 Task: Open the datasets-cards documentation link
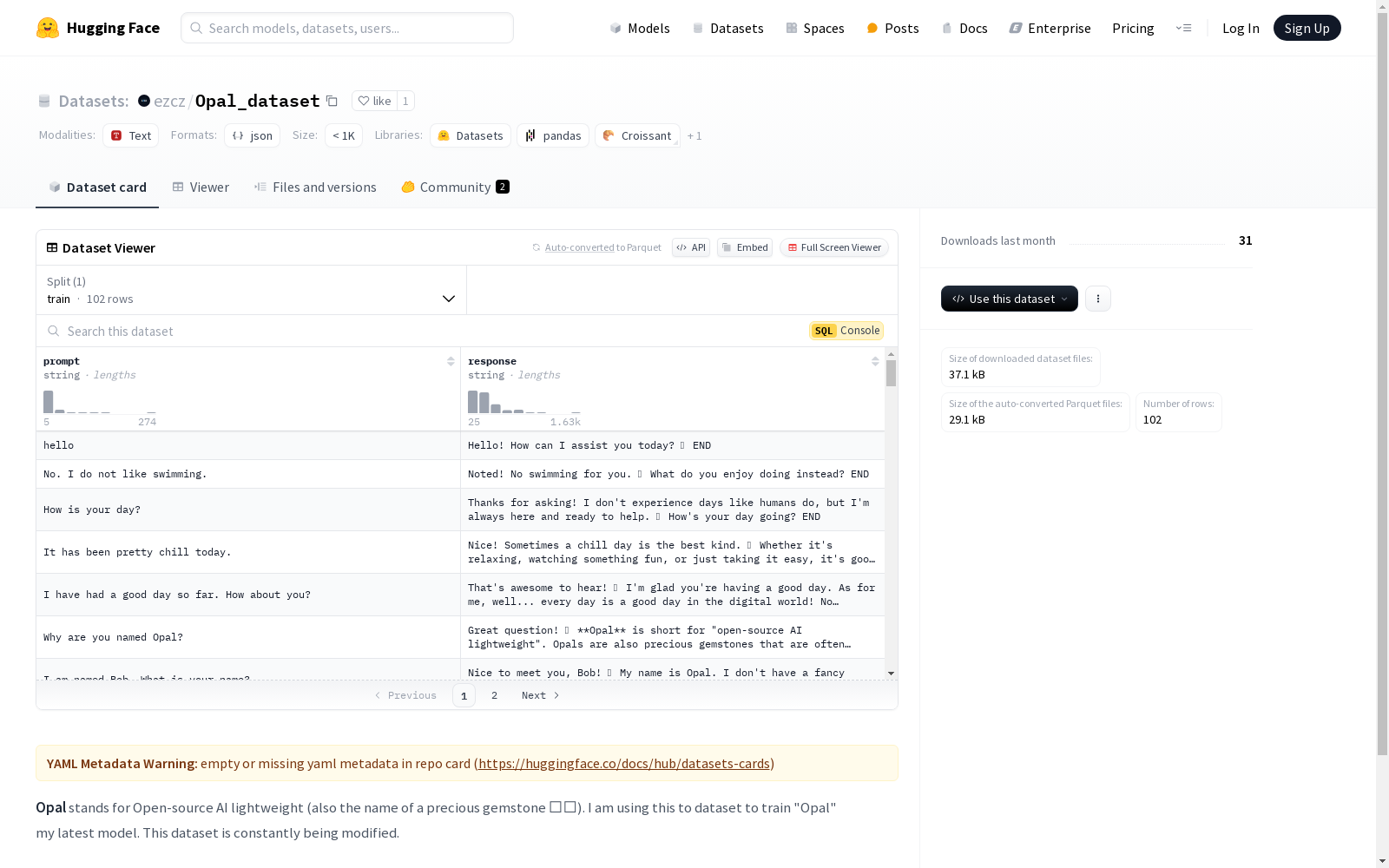coord(624,764)
